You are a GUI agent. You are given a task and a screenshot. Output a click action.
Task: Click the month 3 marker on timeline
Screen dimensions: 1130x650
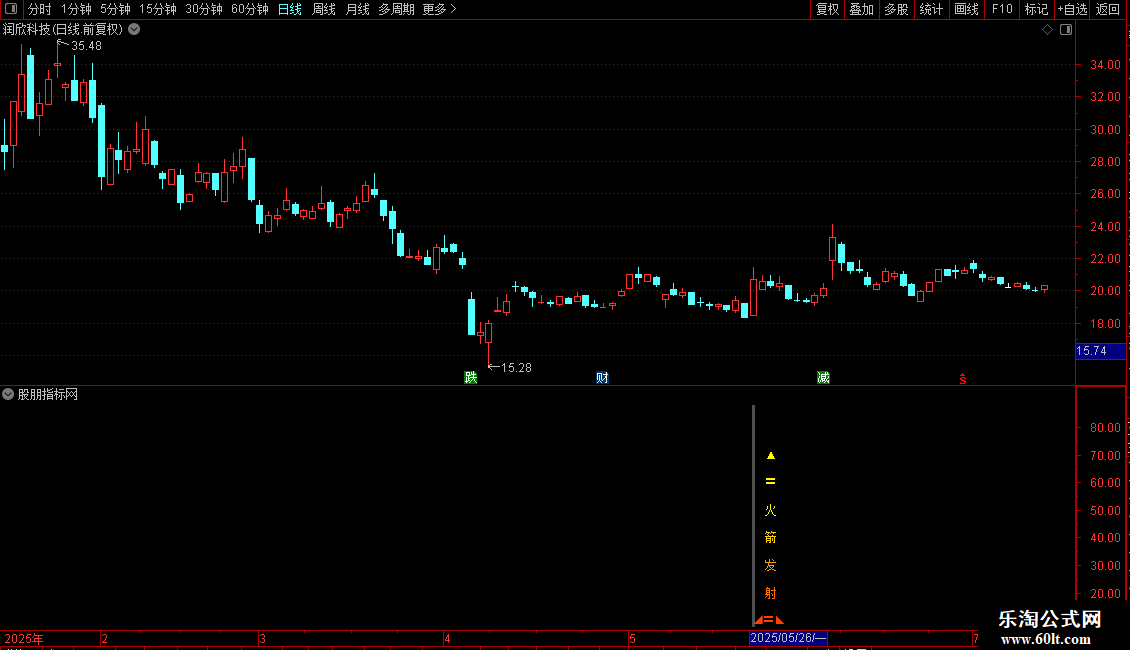(262, 638)
